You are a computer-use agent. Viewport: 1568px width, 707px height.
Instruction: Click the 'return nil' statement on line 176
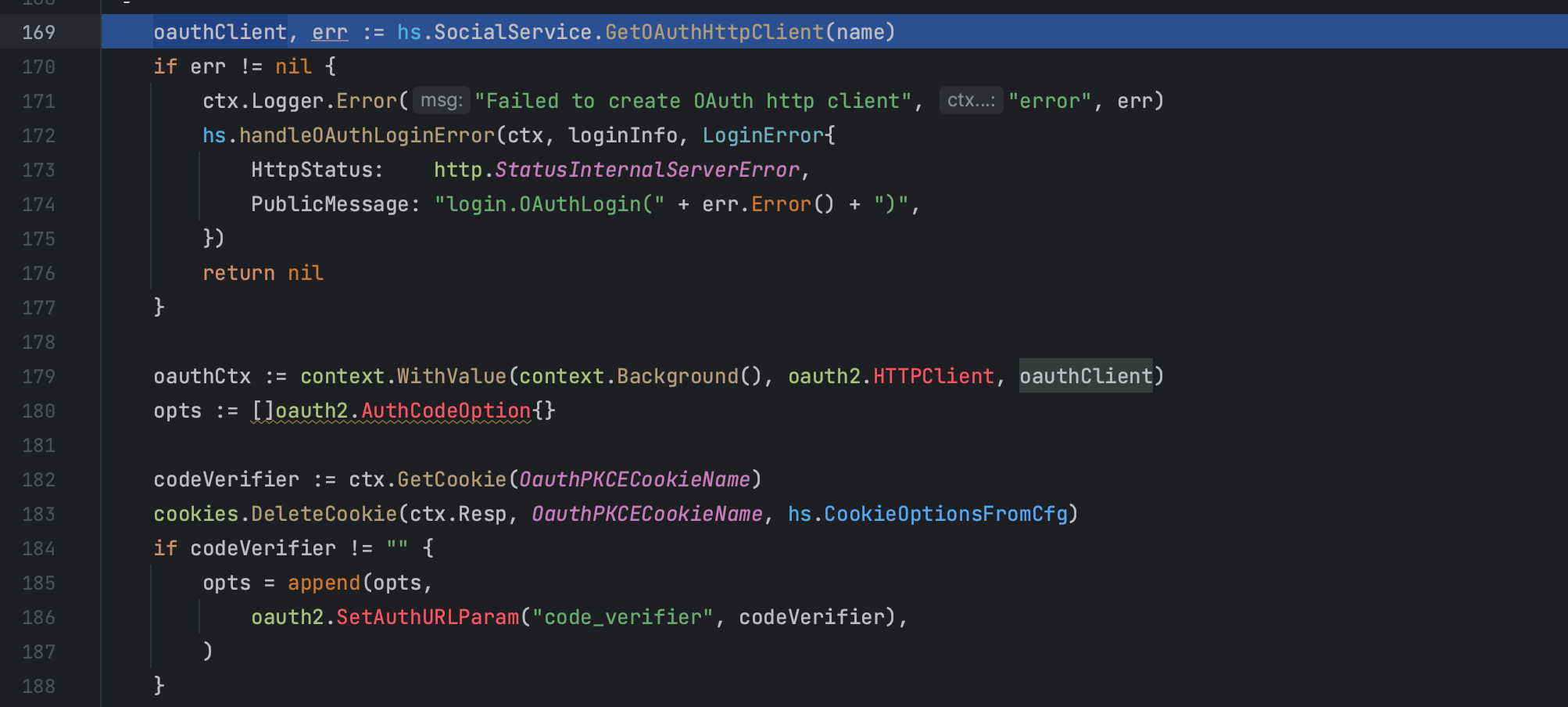click(262, 272)
